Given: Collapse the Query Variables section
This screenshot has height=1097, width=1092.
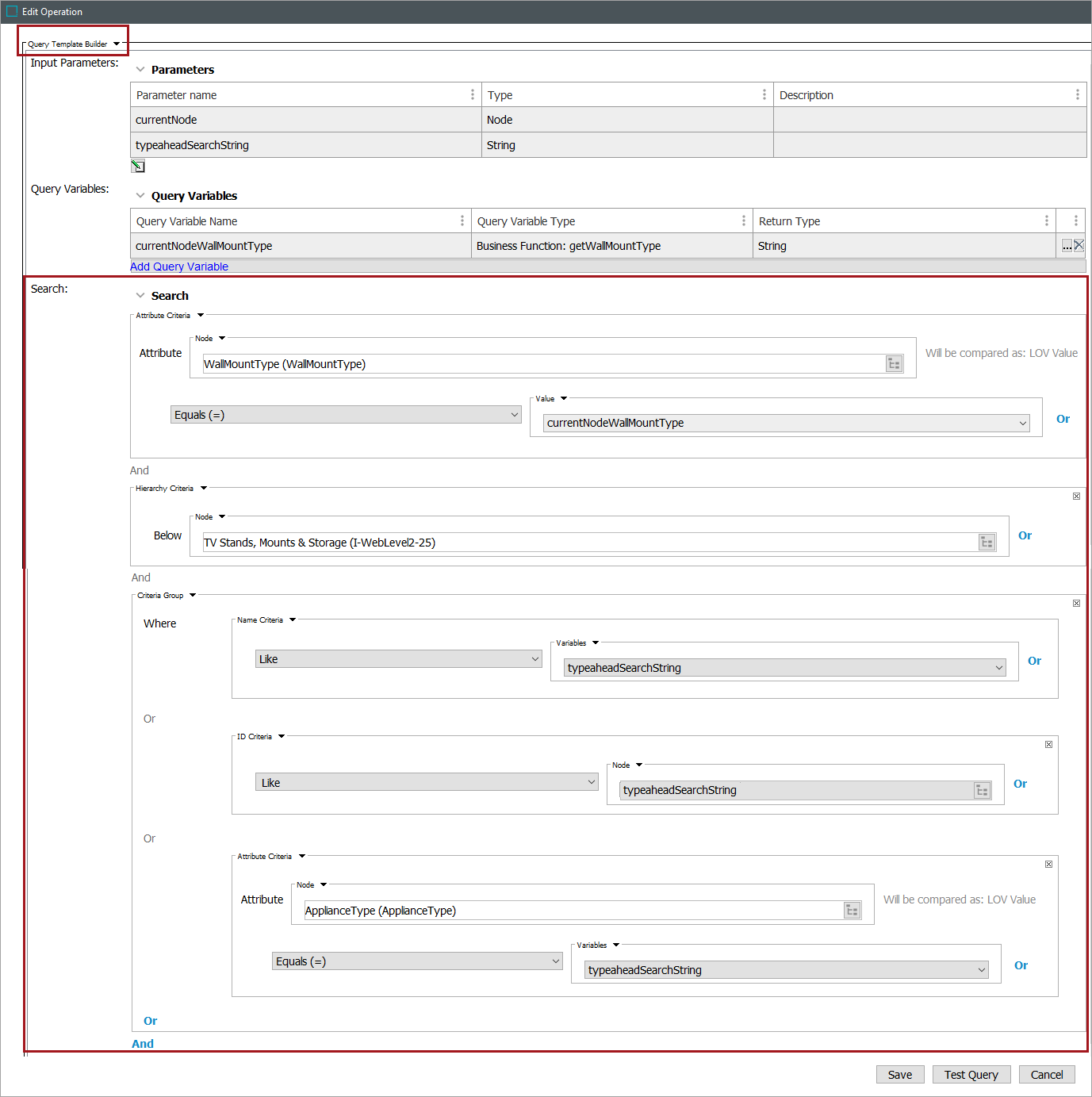Looking at the screenshot, I should (x=140, y=196).
